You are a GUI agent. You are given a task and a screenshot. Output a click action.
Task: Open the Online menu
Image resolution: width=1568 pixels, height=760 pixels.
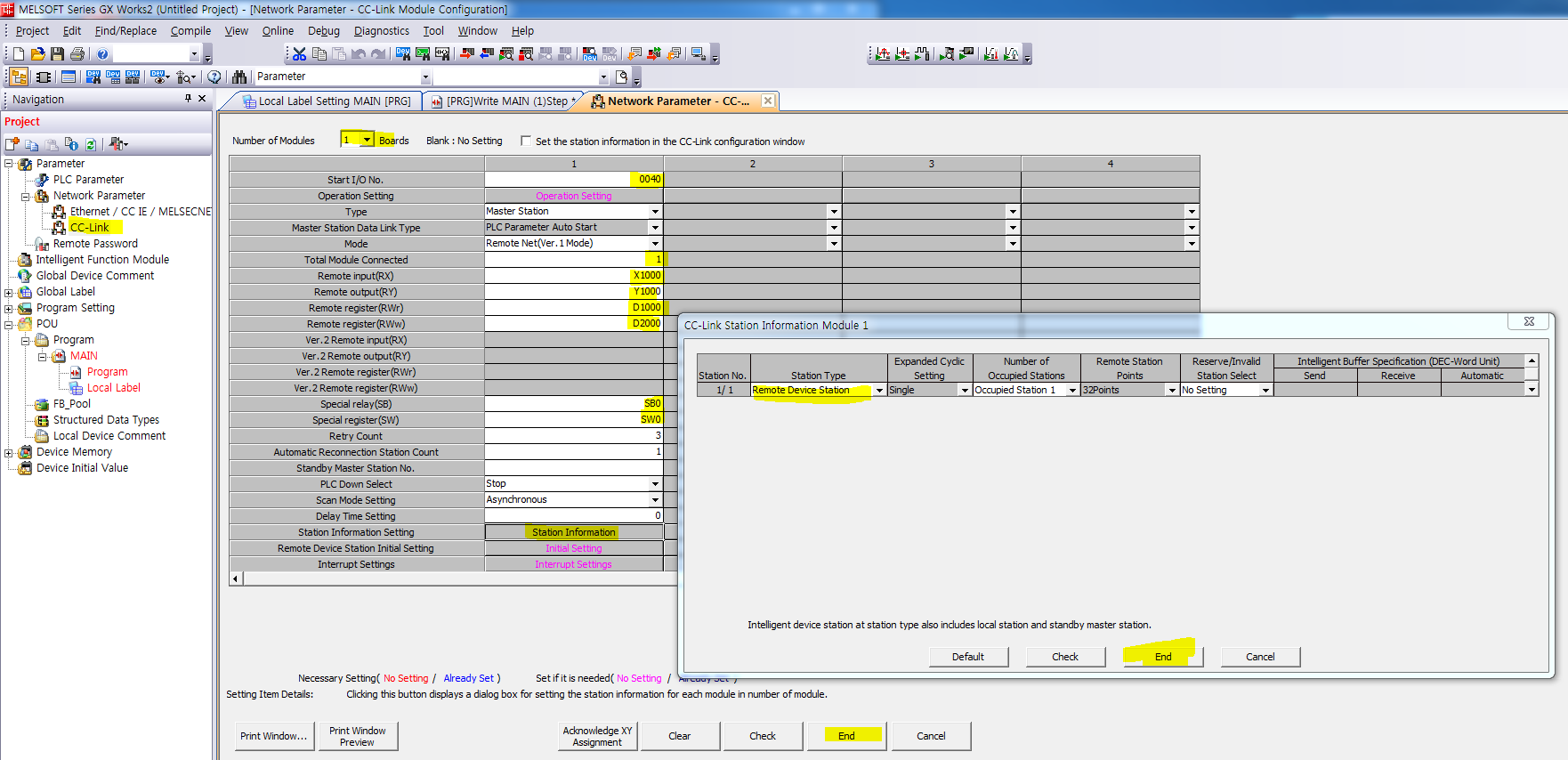click(x=278, y=31)
